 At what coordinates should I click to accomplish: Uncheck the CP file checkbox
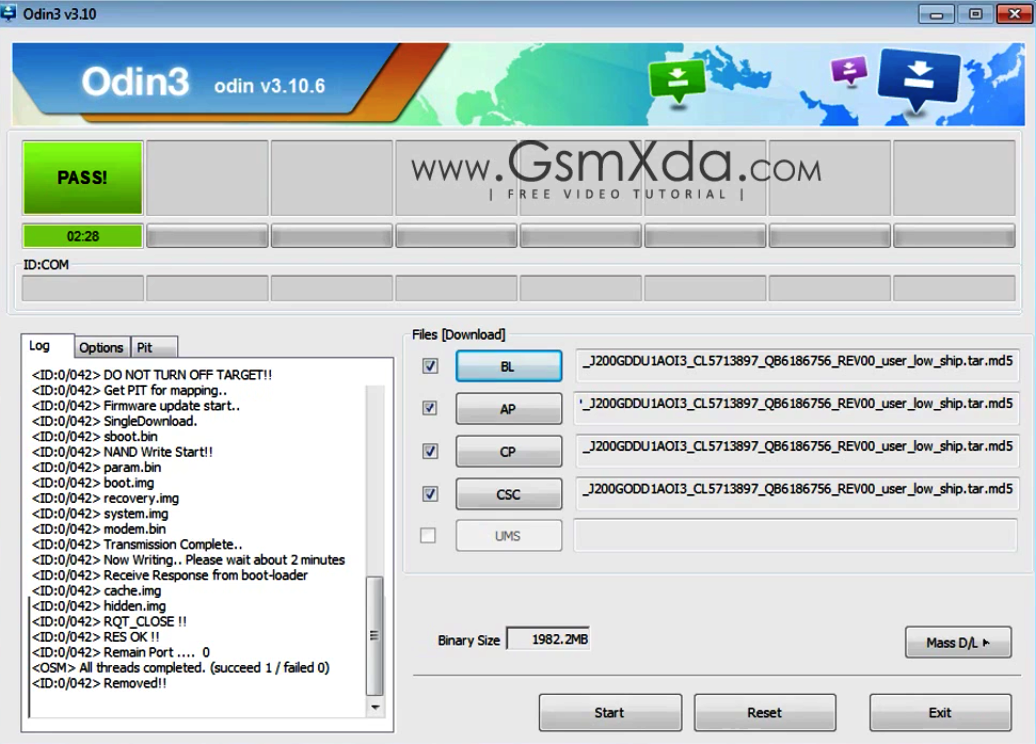(430, 451)
